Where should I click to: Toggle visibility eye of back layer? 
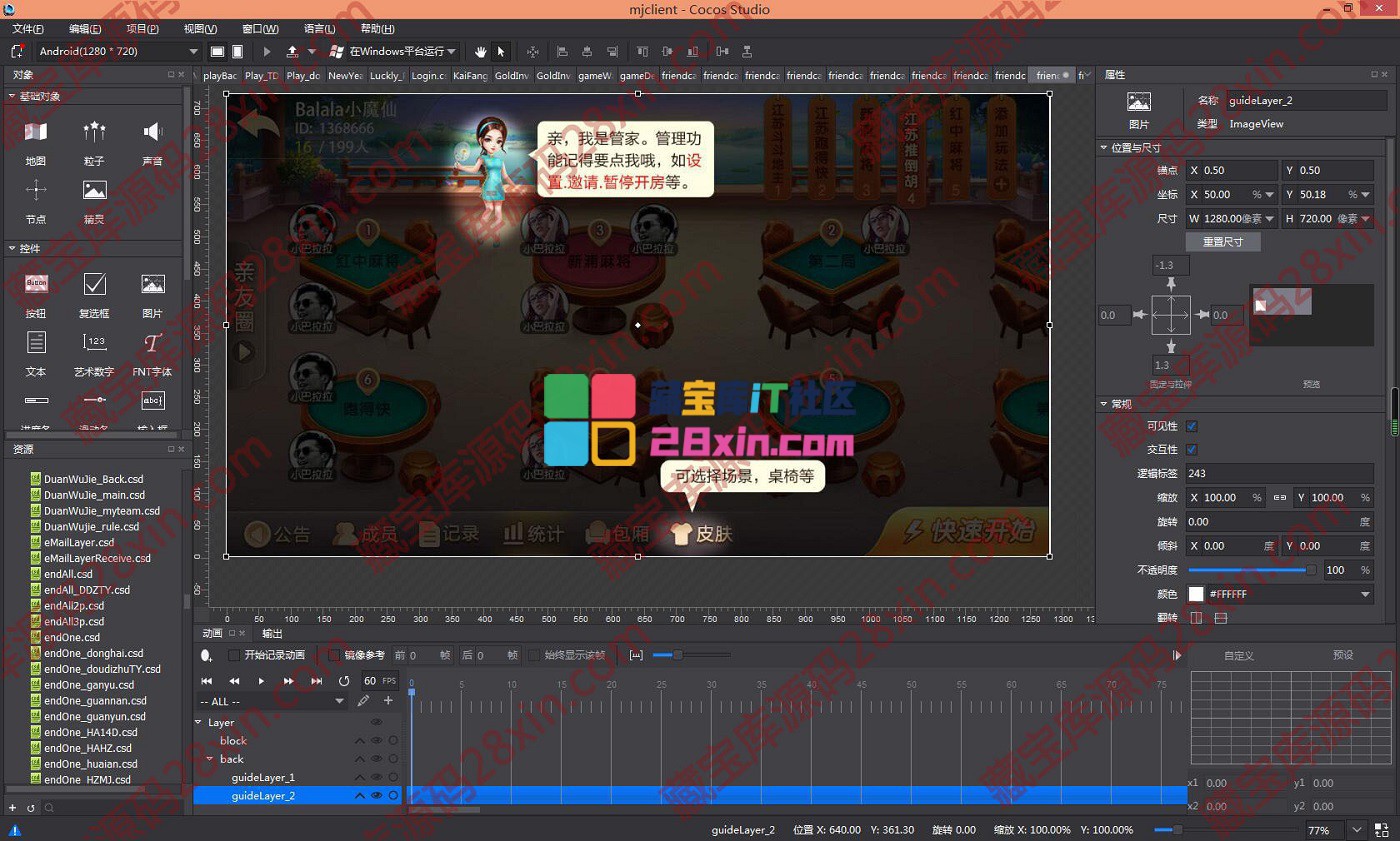[377, 759]
